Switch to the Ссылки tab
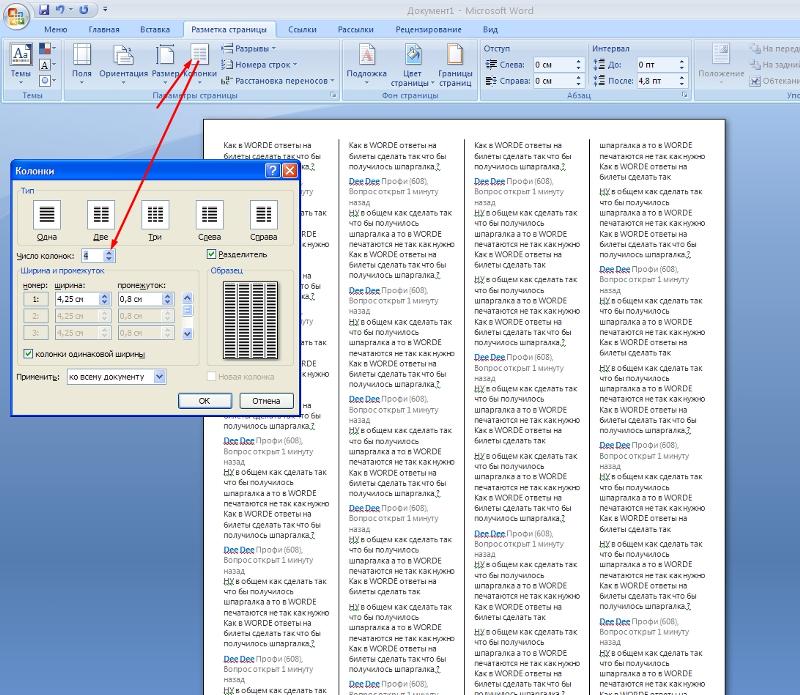 (x=302, y=30)
